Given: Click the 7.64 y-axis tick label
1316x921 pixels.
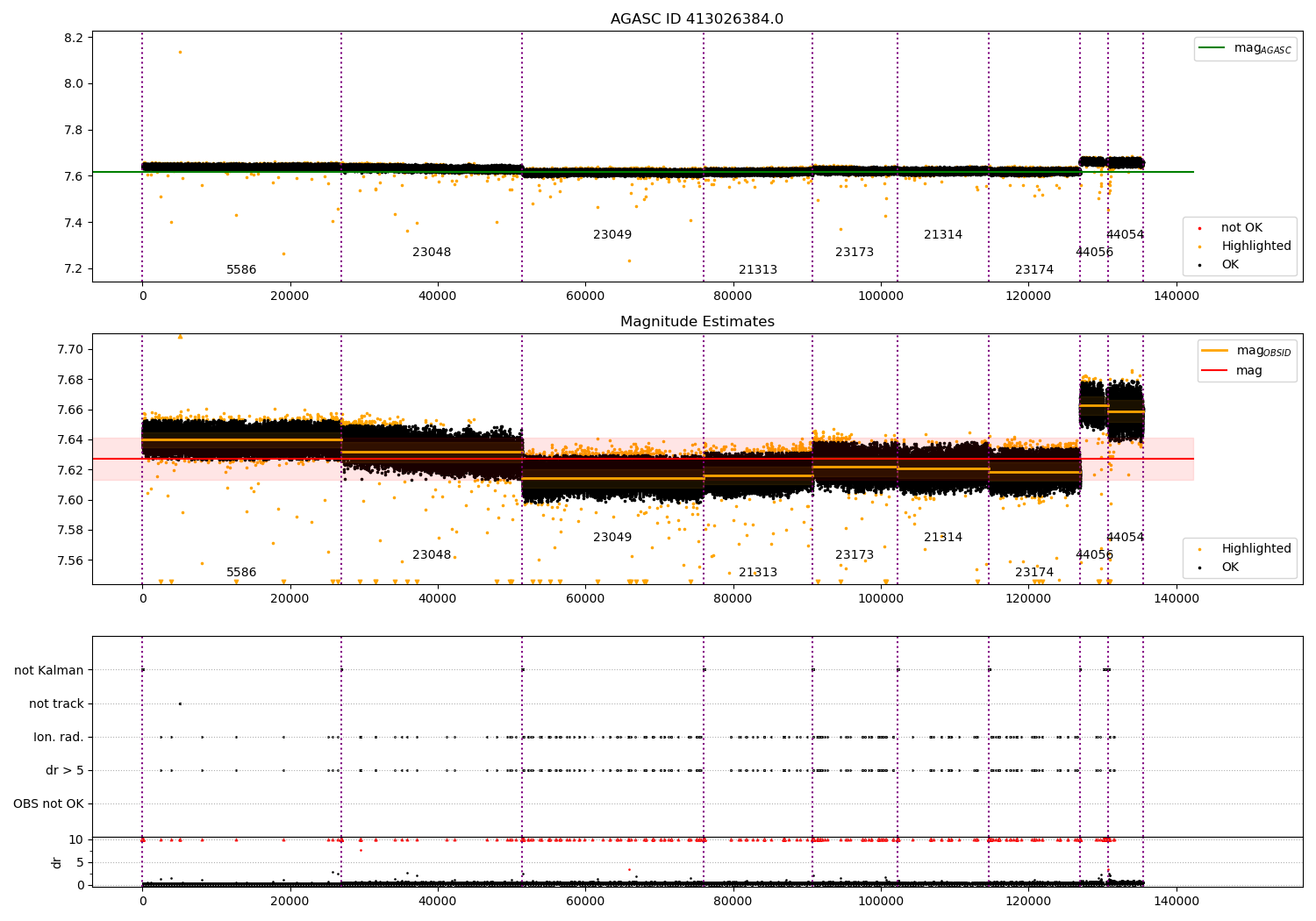Looking at the screenshot, I should [70, 439].
